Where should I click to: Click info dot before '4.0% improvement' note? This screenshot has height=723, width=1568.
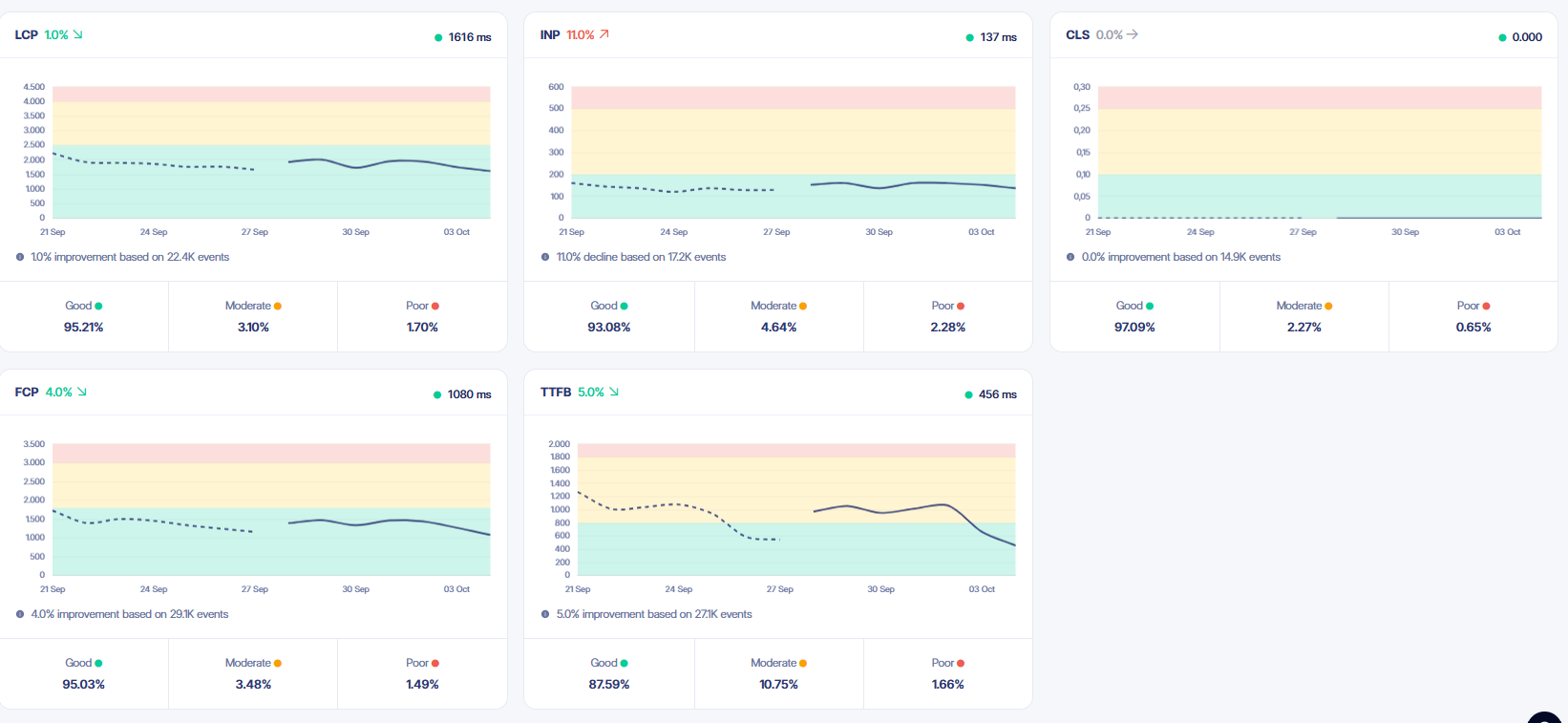click(20, 614)
